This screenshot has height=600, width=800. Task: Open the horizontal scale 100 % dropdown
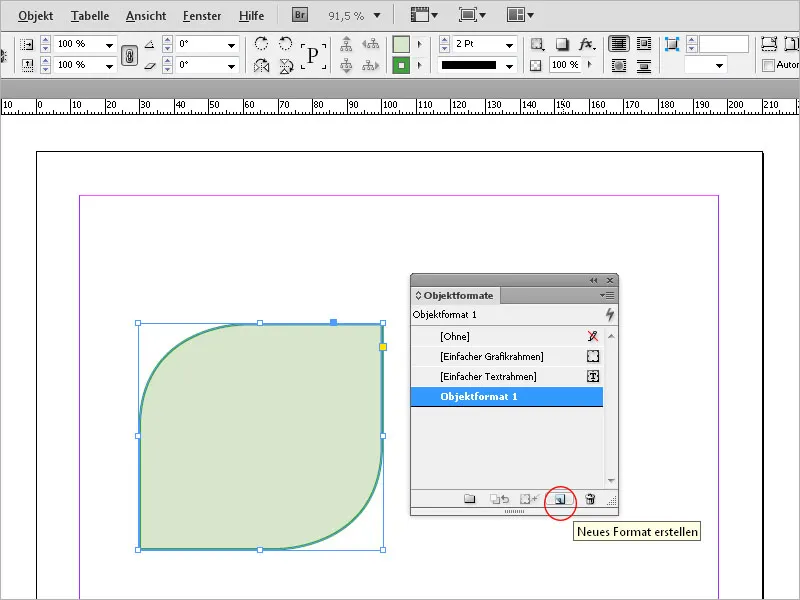tap(109, 45)
